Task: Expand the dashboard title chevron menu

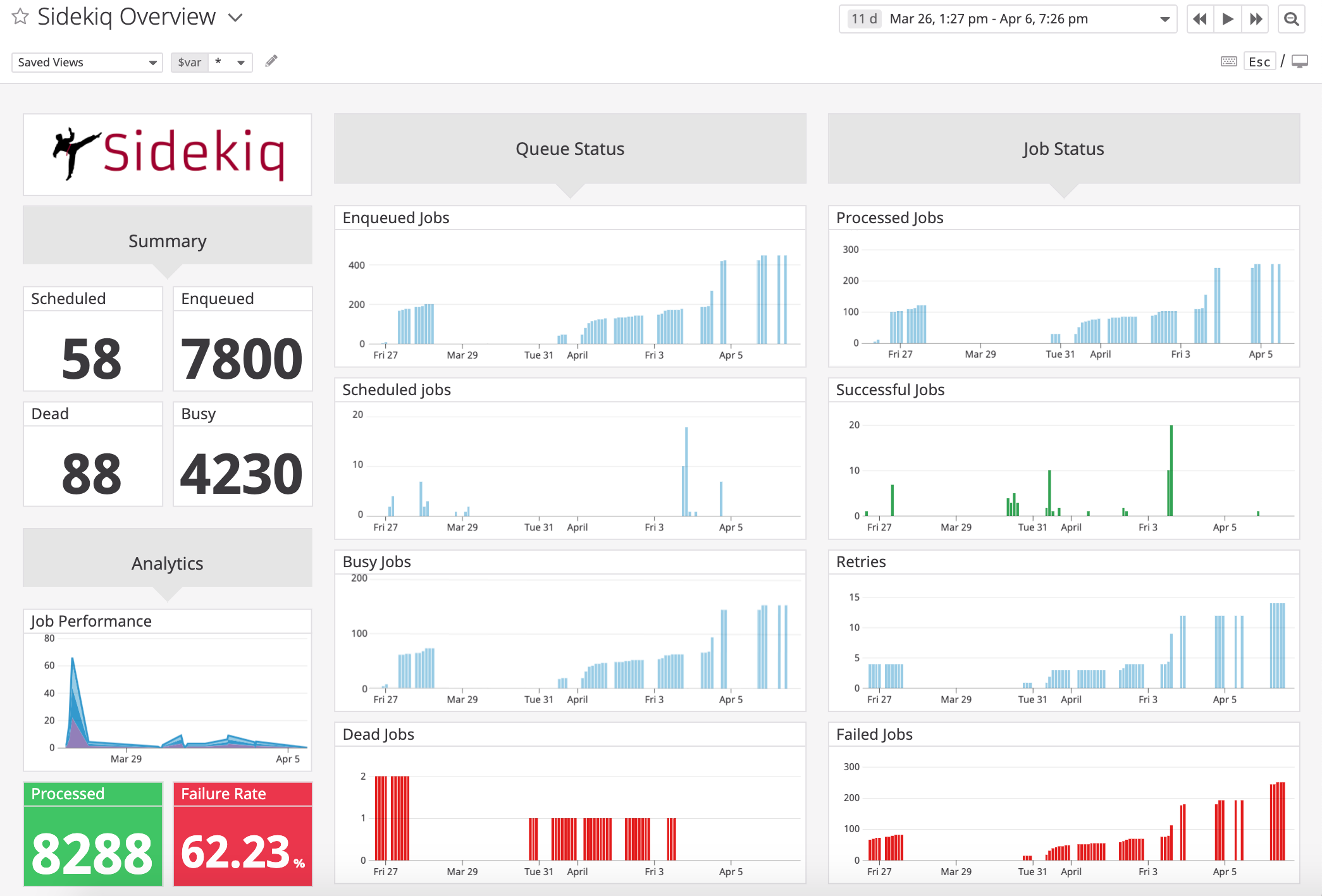Action: point(235,18)
